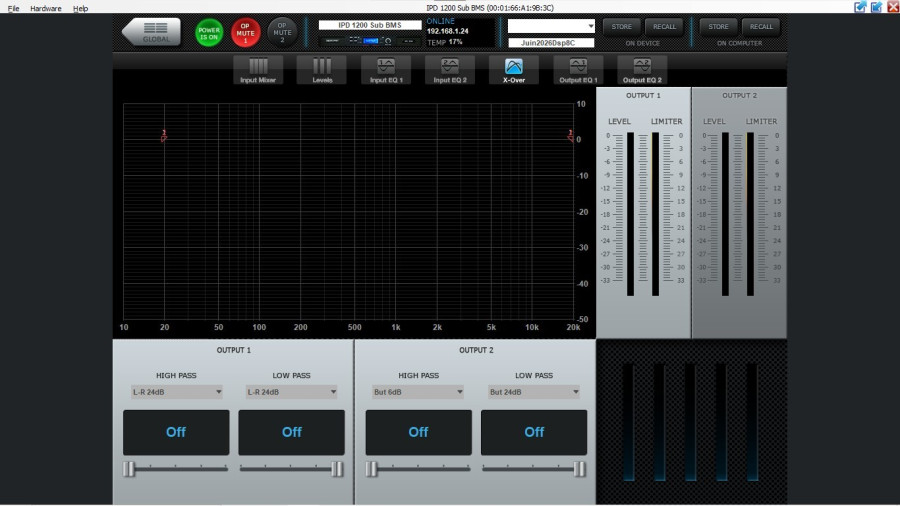This screenshot has width=900, height=506.
Task: Click the Juin2026Dsp8C preset name field
Action: 551,43
